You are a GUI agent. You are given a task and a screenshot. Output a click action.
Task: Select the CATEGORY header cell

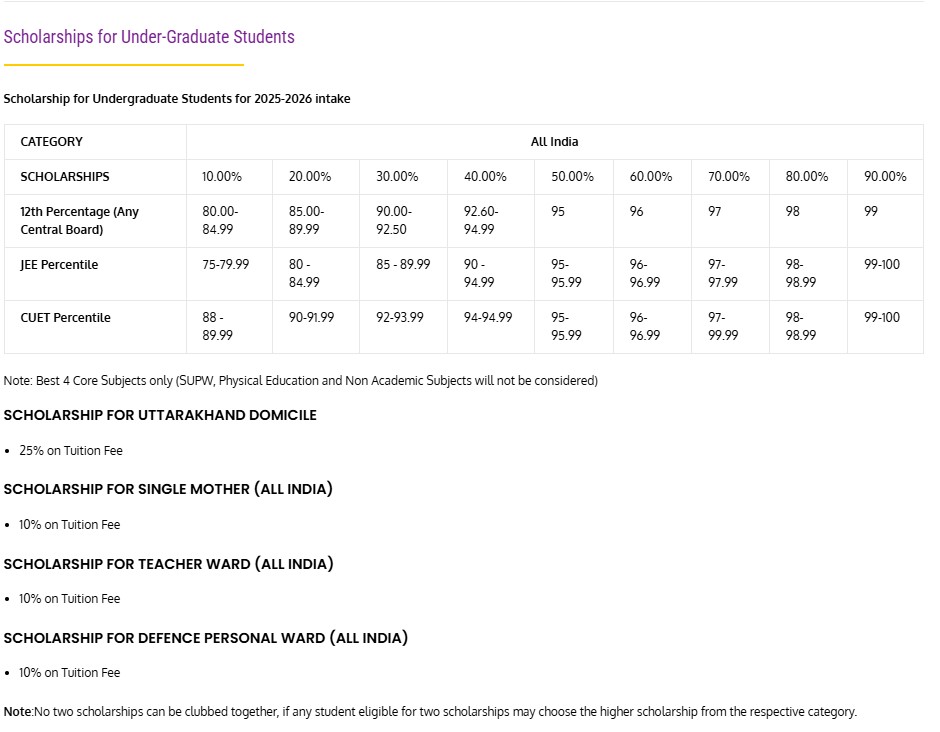[x=95, y=142]
